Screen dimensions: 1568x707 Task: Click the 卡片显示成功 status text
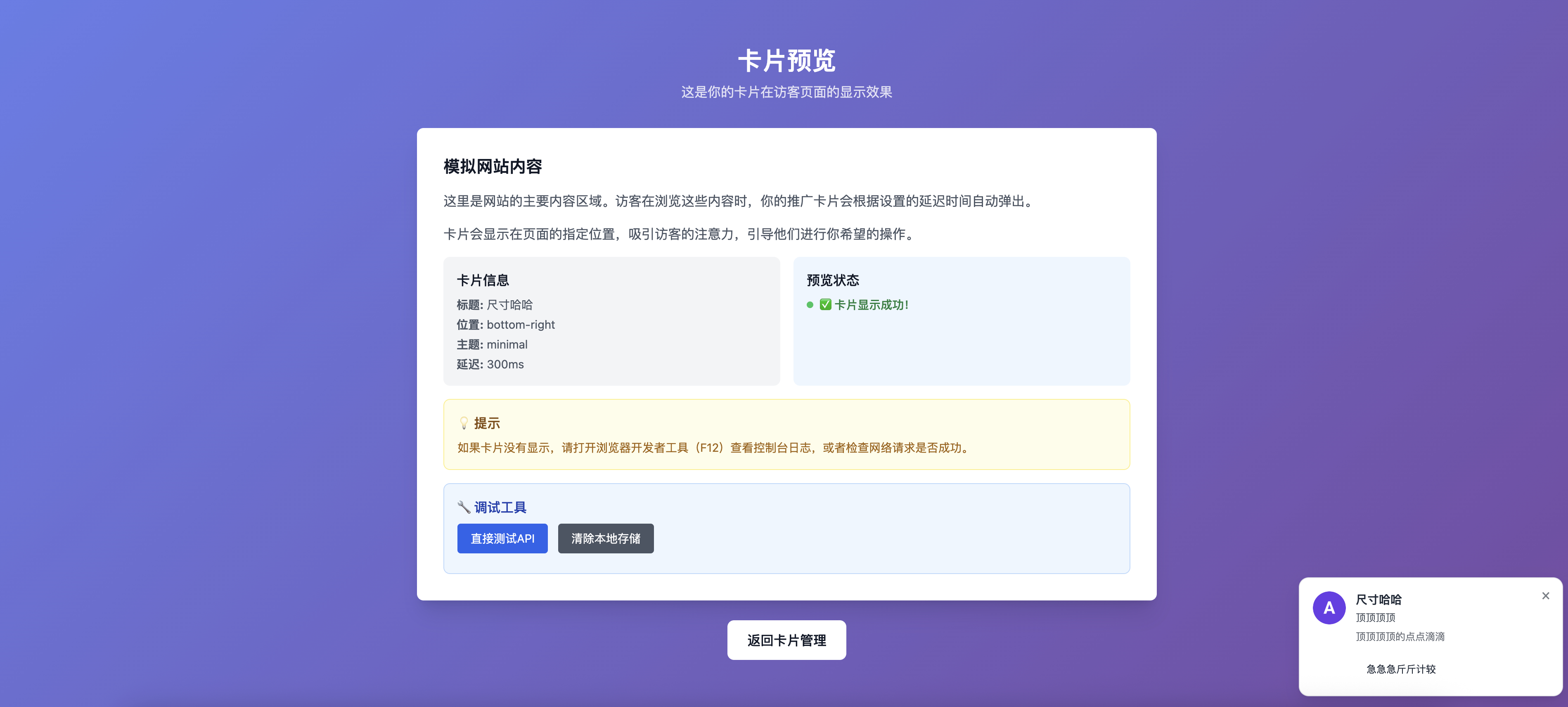tap(871, 305)
